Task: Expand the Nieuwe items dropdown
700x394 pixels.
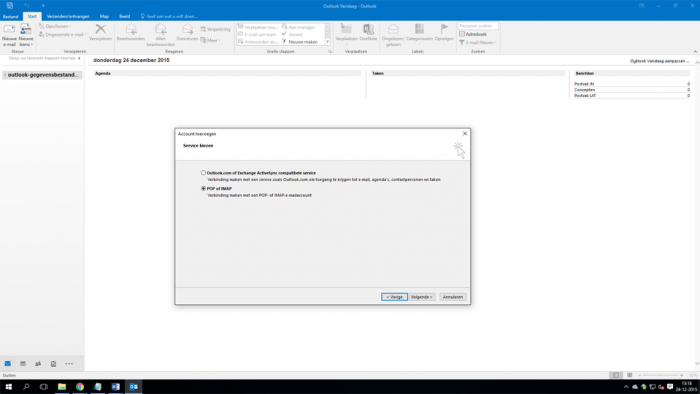Action: point(26,35)
